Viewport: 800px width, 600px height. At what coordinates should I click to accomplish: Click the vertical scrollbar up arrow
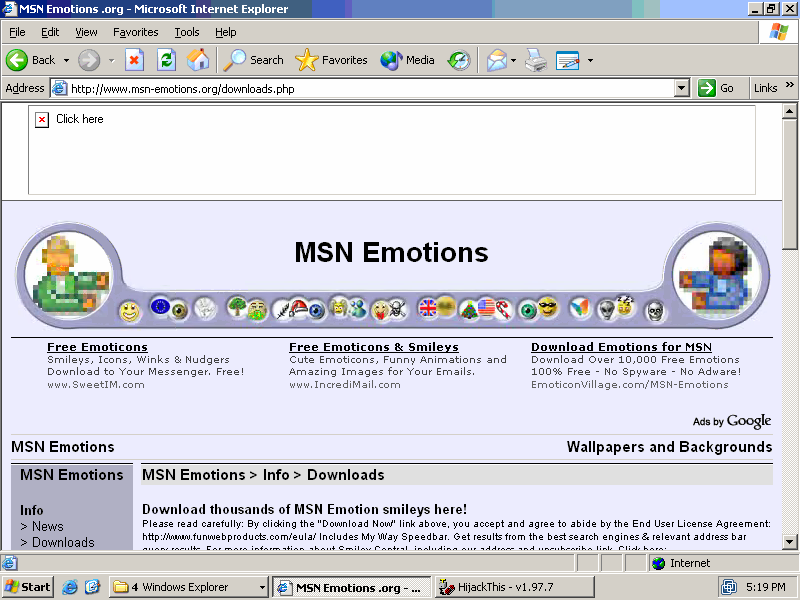(x=789, y=111)
